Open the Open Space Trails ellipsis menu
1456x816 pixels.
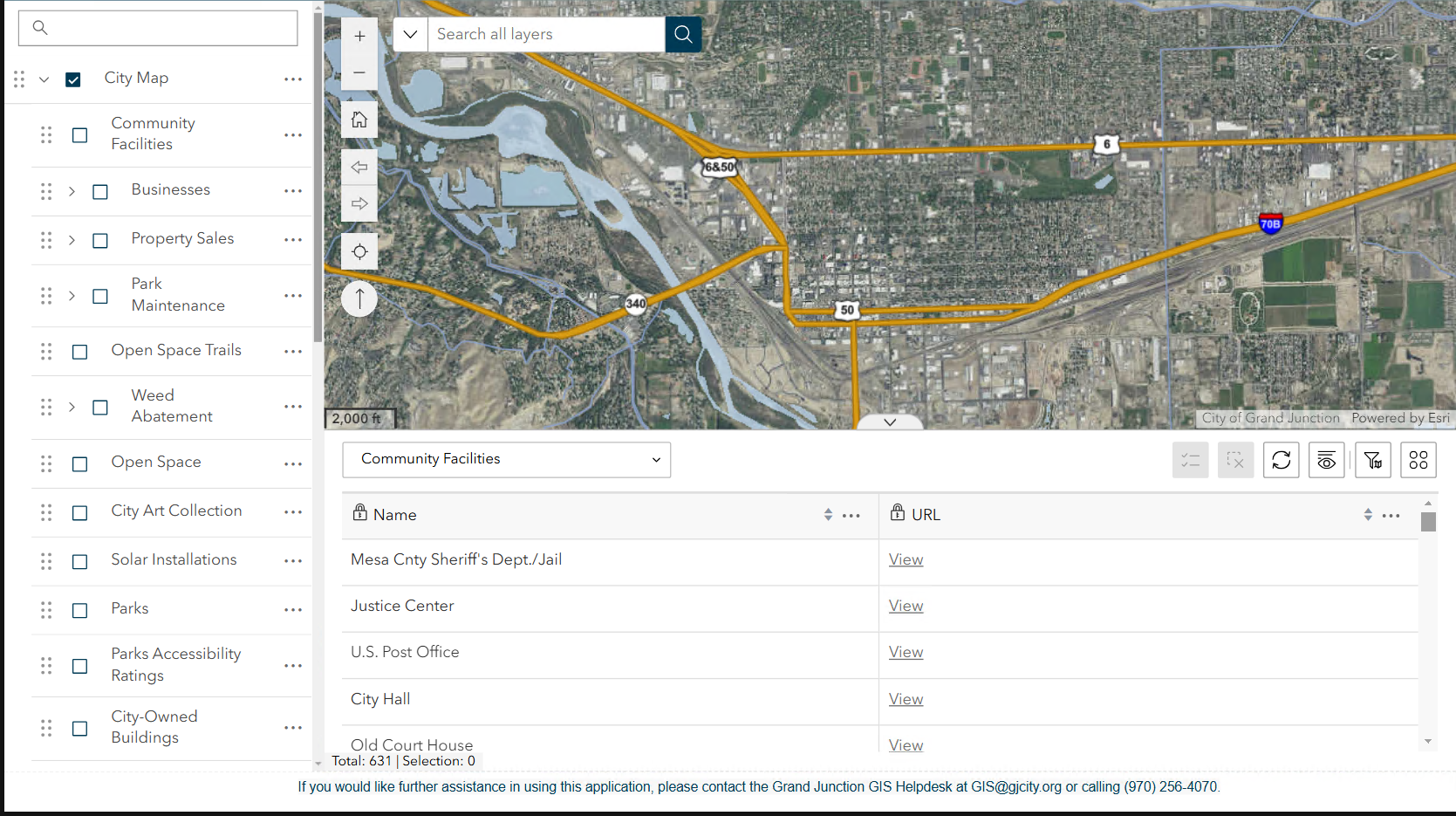coord(293,352)
